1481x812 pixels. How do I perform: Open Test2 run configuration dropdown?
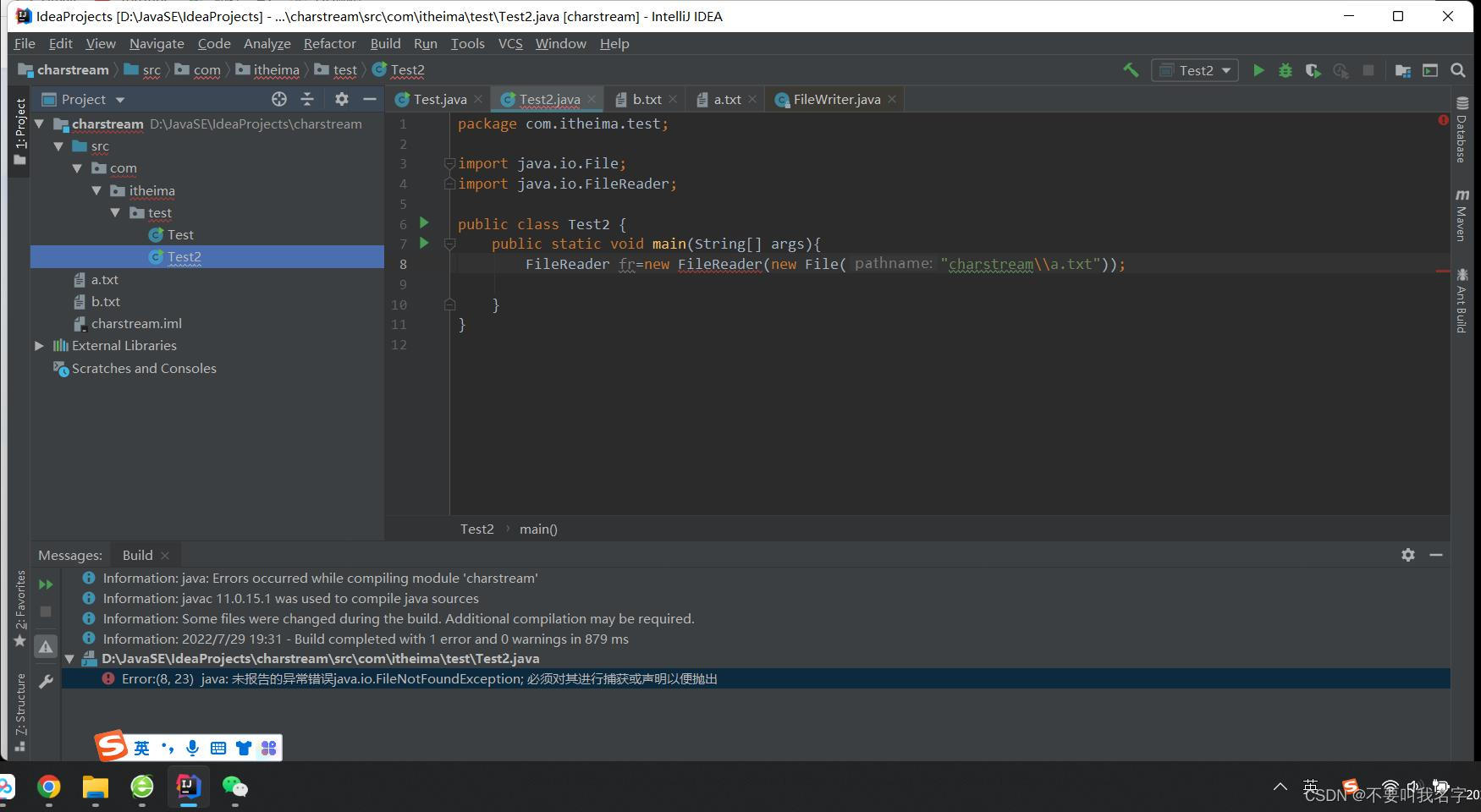1195,70
